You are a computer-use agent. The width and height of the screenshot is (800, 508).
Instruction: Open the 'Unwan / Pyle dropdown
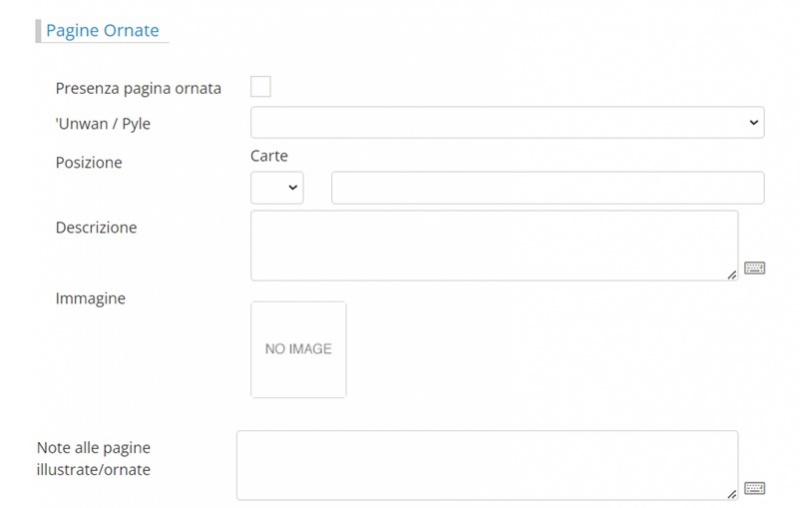(507, 122)
